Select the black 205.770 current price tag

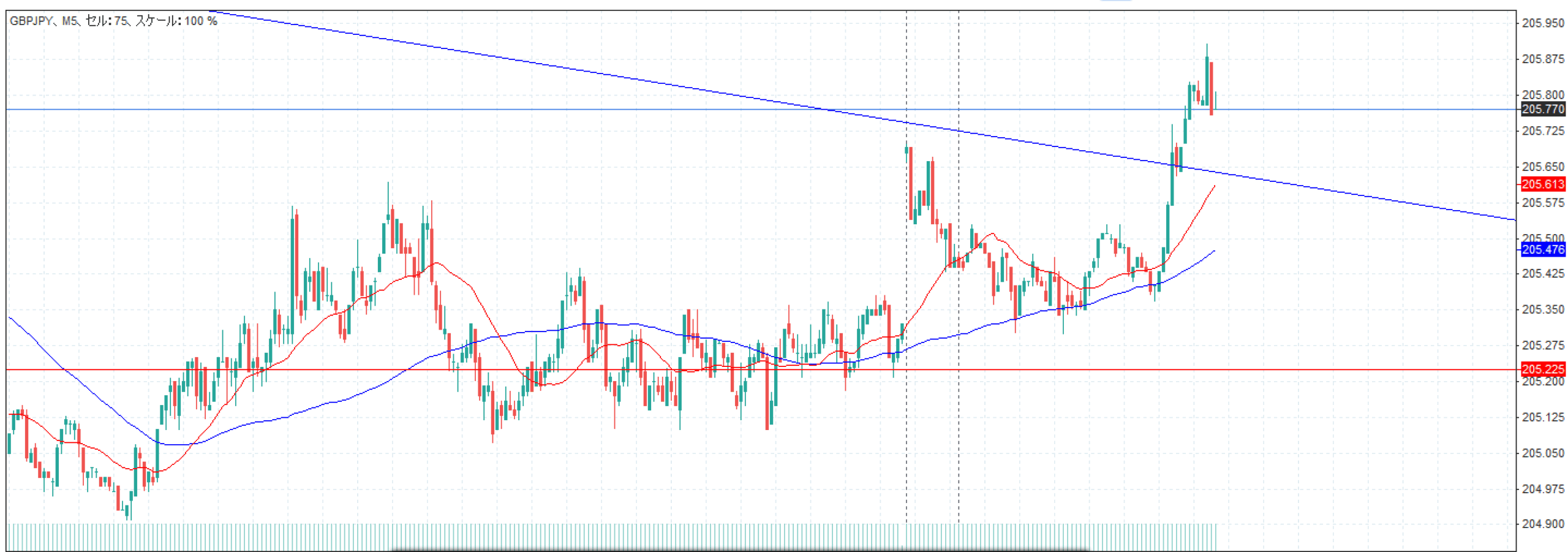click(x=1542, y=109)
